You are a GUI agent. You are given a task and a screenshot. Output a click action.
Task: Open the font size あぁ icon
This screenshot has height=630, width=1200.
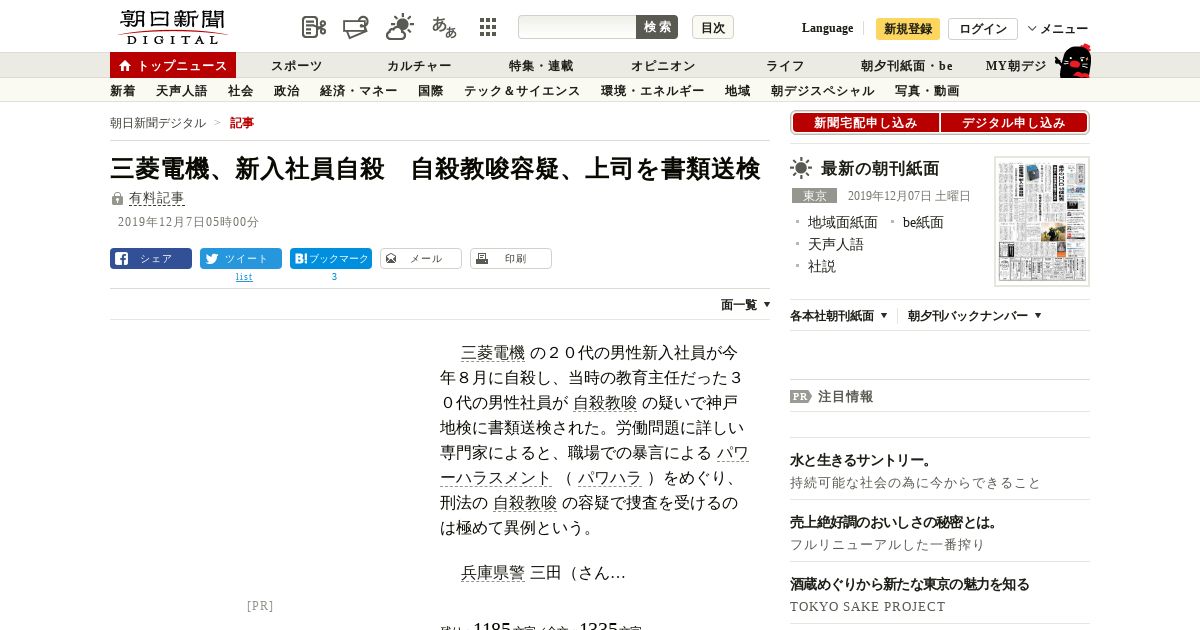pyautogui.click(x=444, y=27)
